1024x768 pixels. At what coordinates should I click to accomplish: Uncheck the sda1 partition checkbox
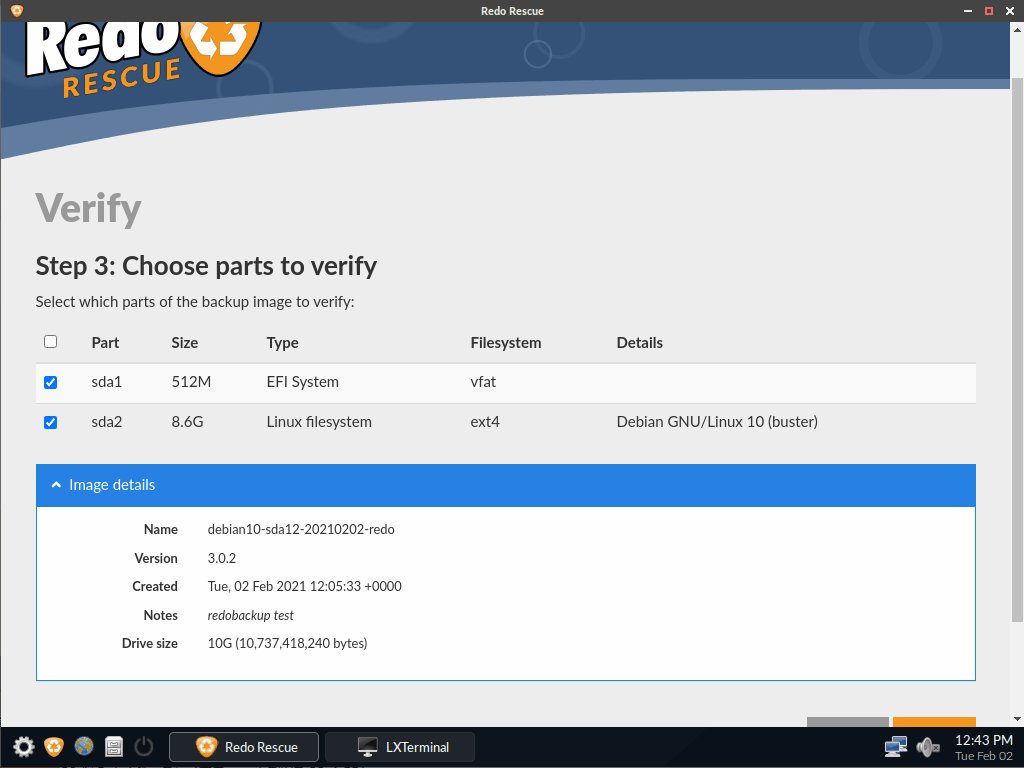(50, 382)
